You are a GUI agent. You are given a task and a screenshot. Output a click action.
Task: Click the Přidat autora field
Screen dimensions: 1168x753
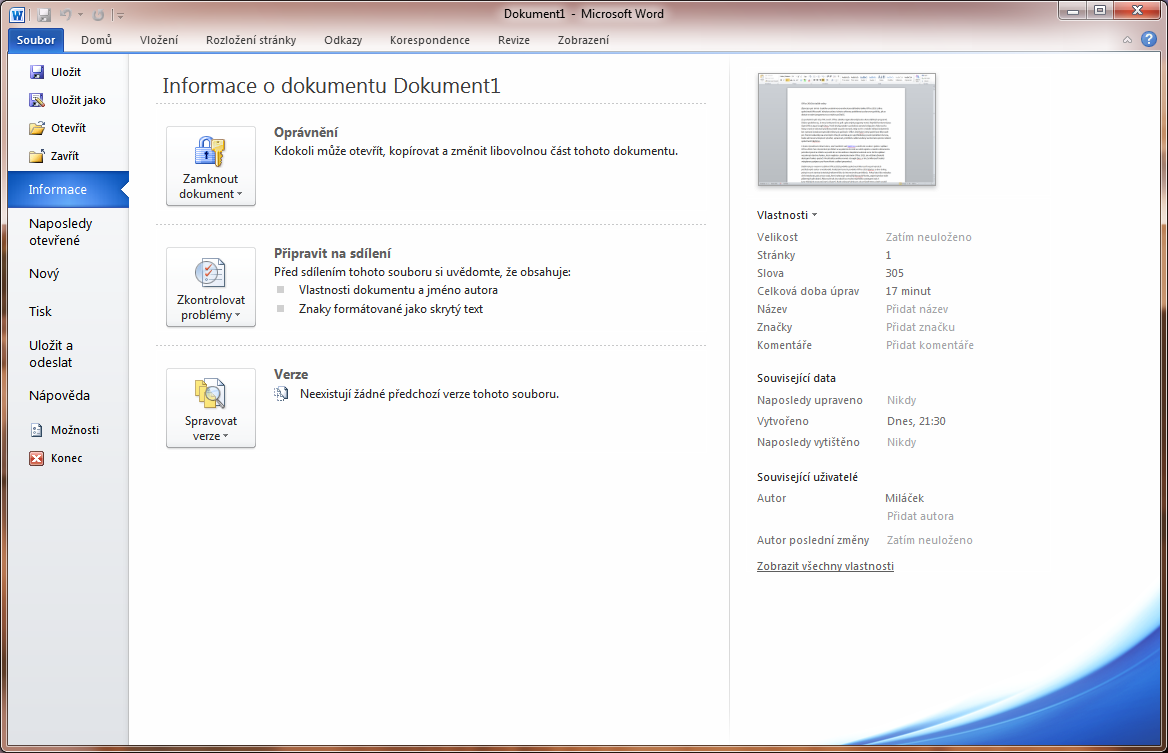920,516
